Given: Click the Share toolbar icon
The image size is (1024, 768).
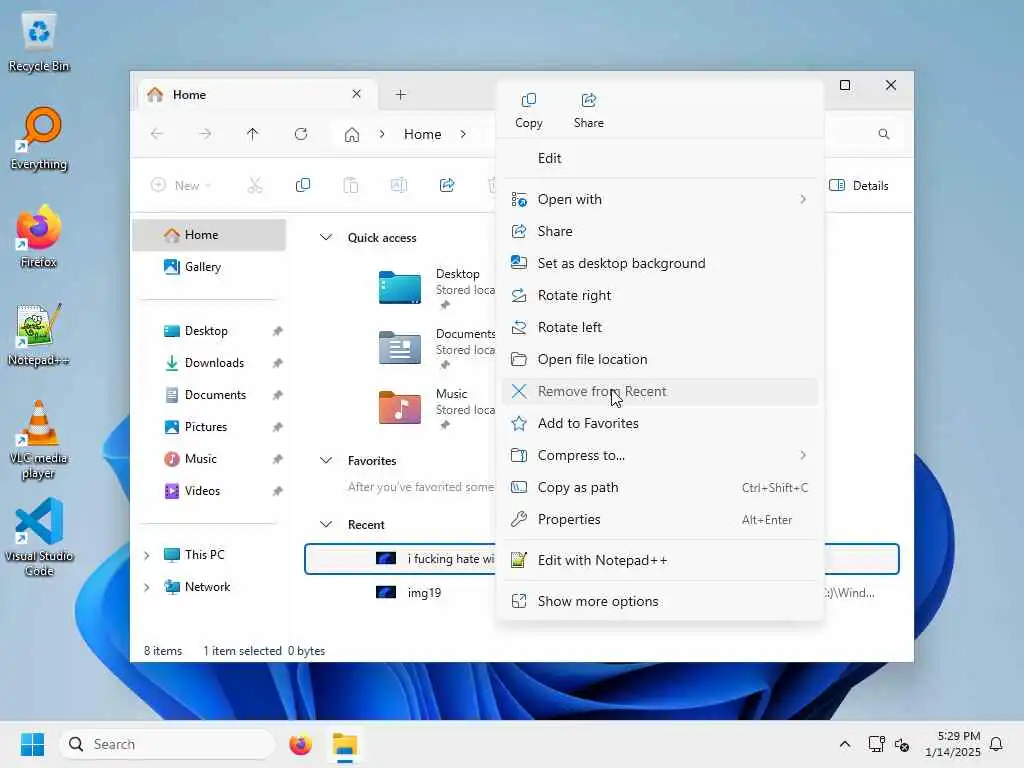Looking at the screenshot, I should coord(447,185).
